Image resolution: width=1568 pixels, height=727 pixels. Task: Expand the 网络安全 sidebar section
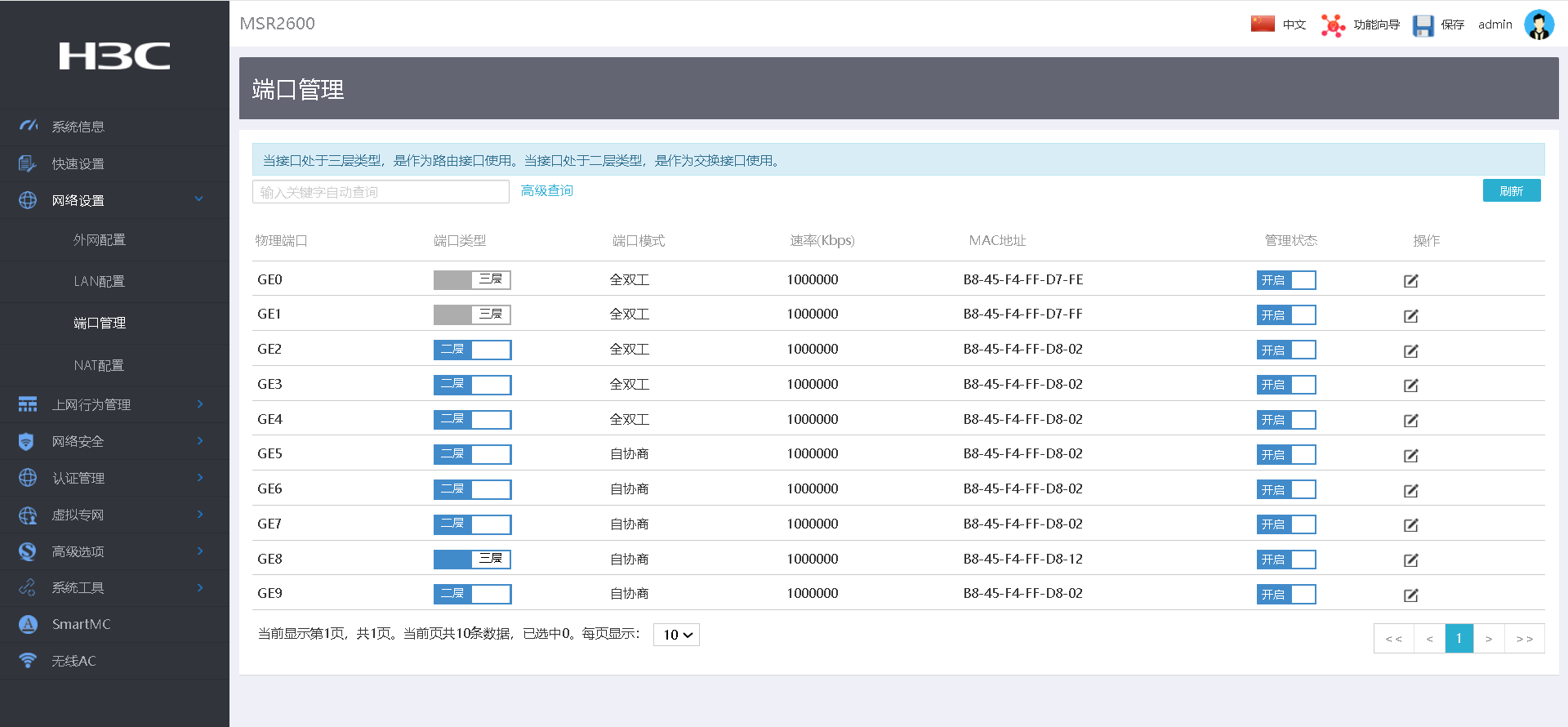pyautogui.click(x=78, y=441)
